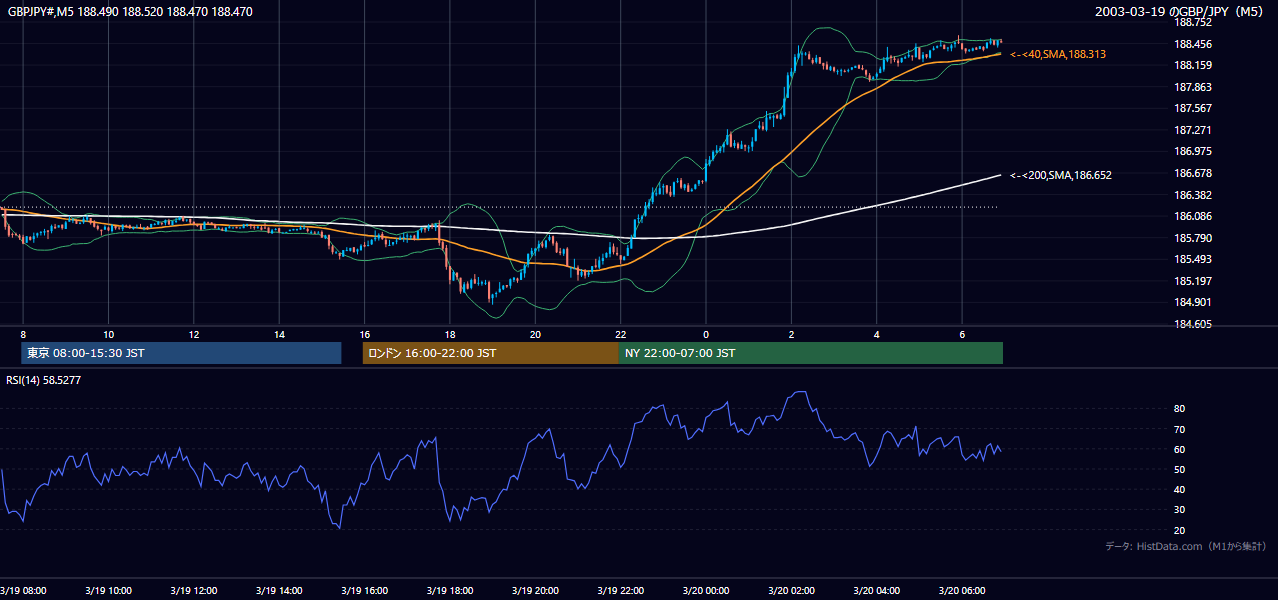Click hour tick 6 under the price chart
Image resolution: width=1278 pixels, height=600 pixels.
point(962,334)
